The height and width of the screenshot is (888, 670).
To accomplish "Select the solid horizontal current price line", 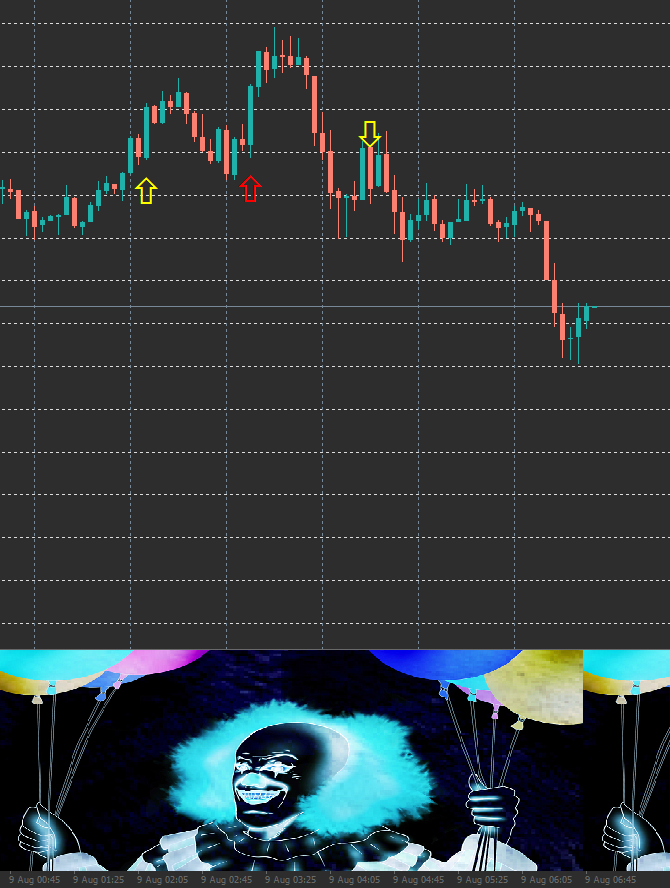I will [335, 307].
